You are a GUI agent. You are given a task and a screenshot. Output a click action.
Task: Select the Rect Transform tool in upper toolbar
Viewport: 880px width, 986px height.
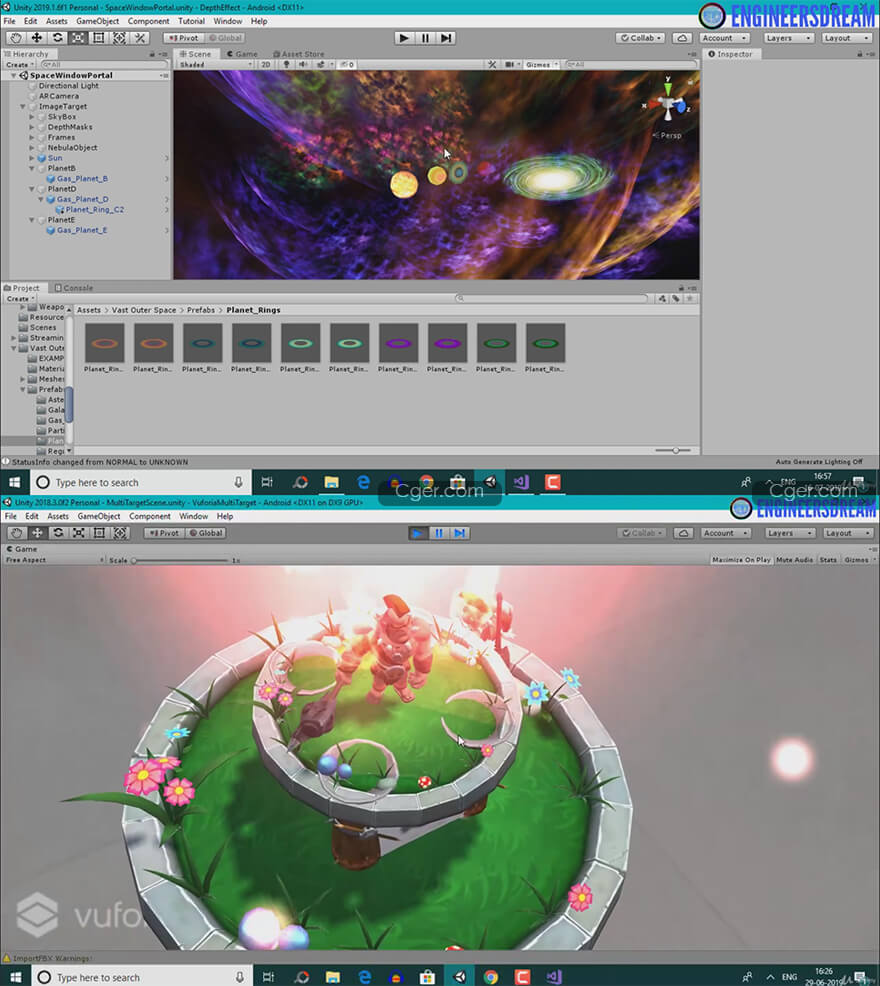pos(99,38)
